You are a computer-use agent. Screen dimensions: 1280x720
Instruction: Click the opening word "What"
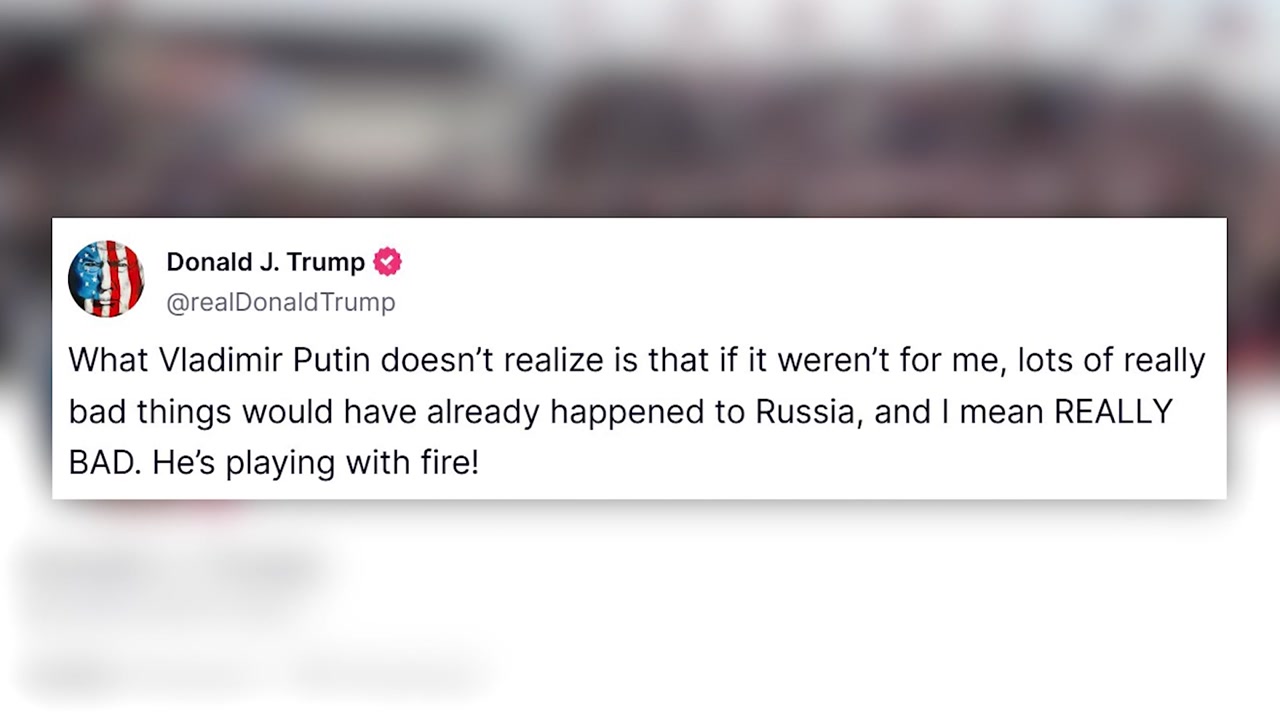[x=108, y=360]
